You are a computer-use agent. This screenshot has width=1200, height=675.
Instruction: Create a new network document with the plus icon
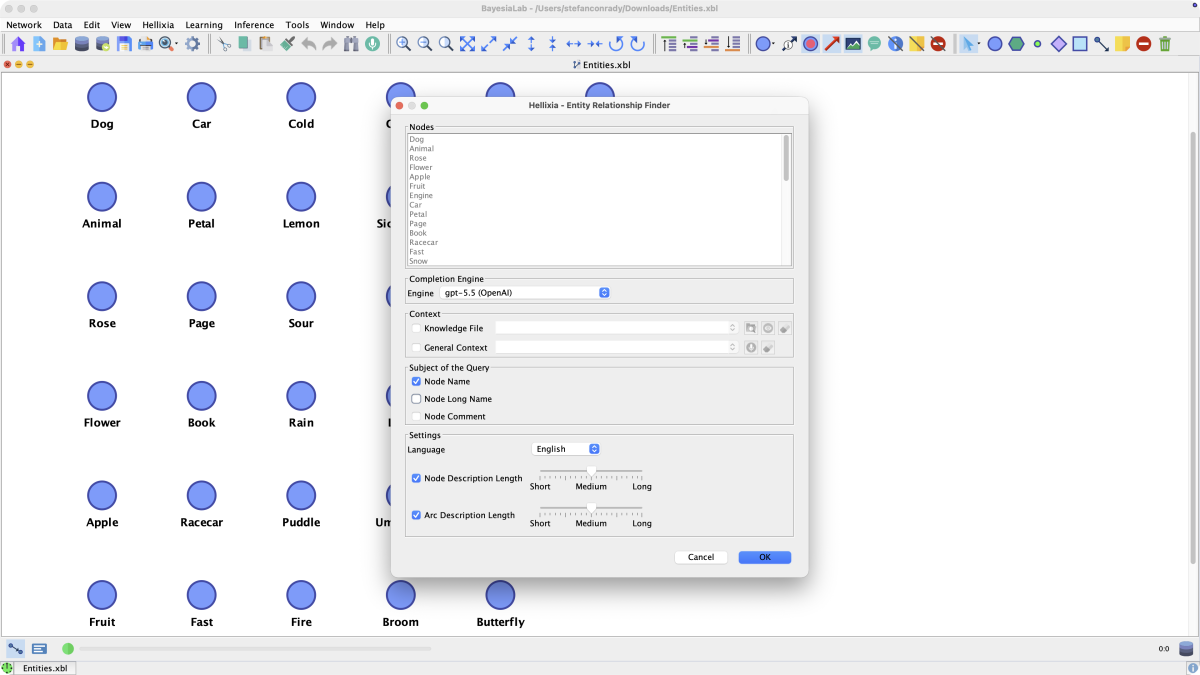tap(39, 44)
